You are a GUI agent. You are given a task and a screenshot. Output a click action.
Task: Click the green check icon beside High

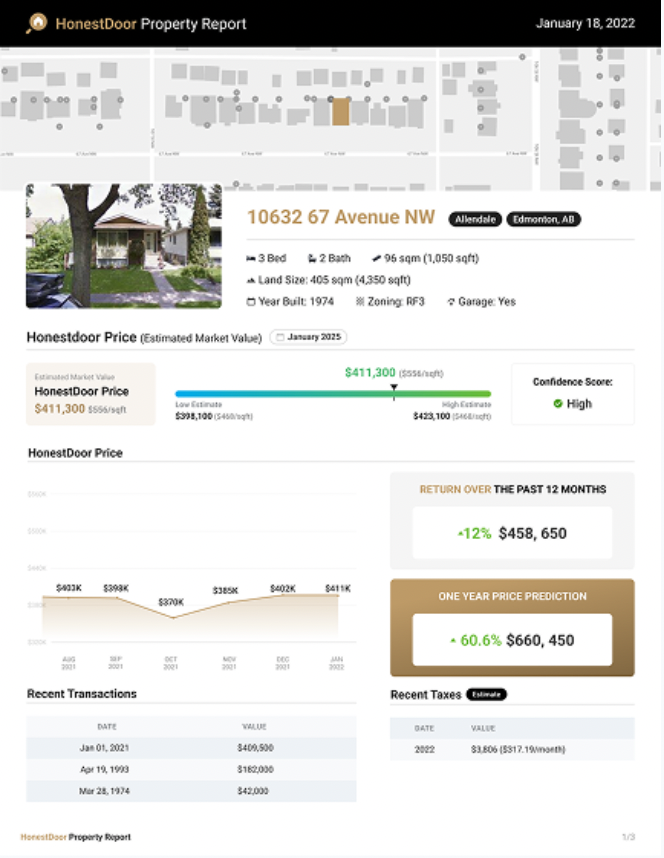(x=558, y=404)
